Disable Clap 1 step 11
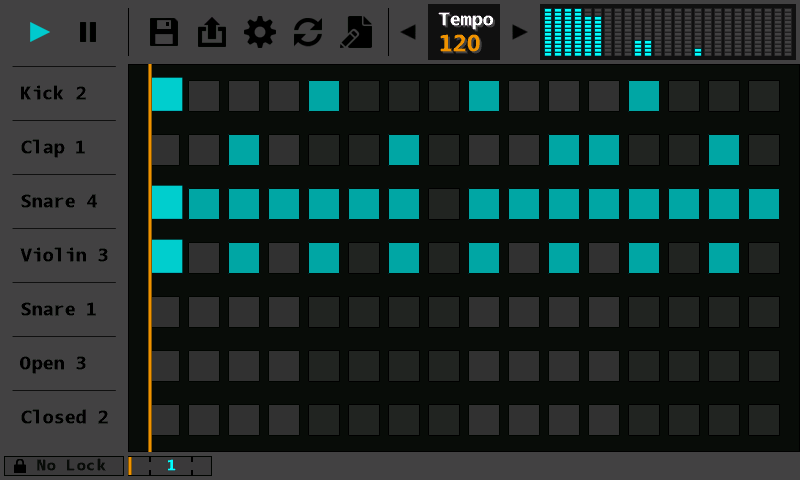 [564, 150]
